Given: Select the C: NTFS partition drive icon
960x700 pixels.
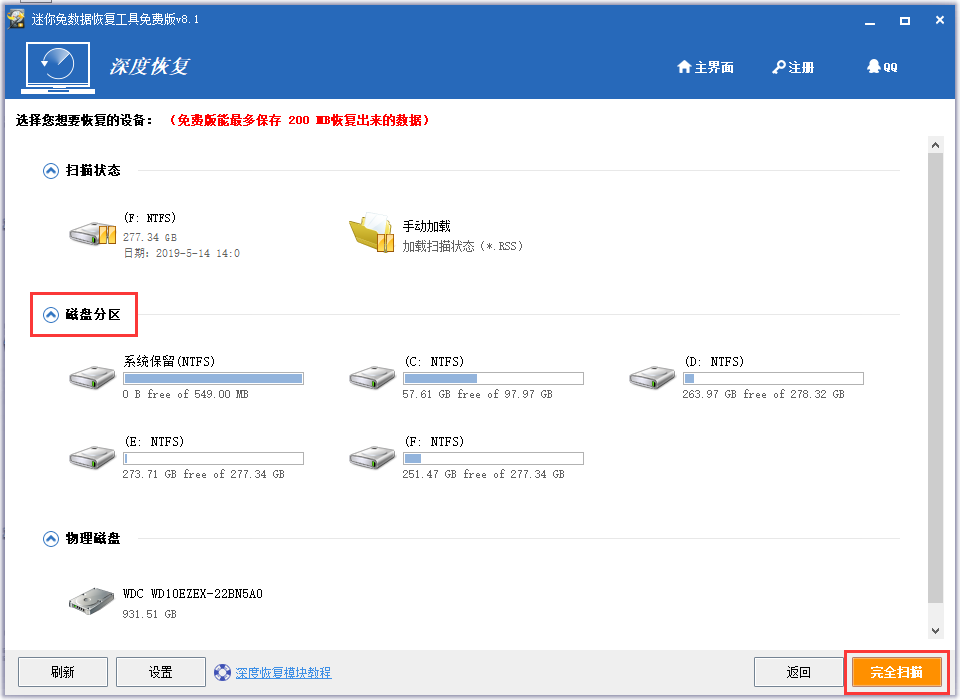Looking at the screenshot, I should [372, 377].
